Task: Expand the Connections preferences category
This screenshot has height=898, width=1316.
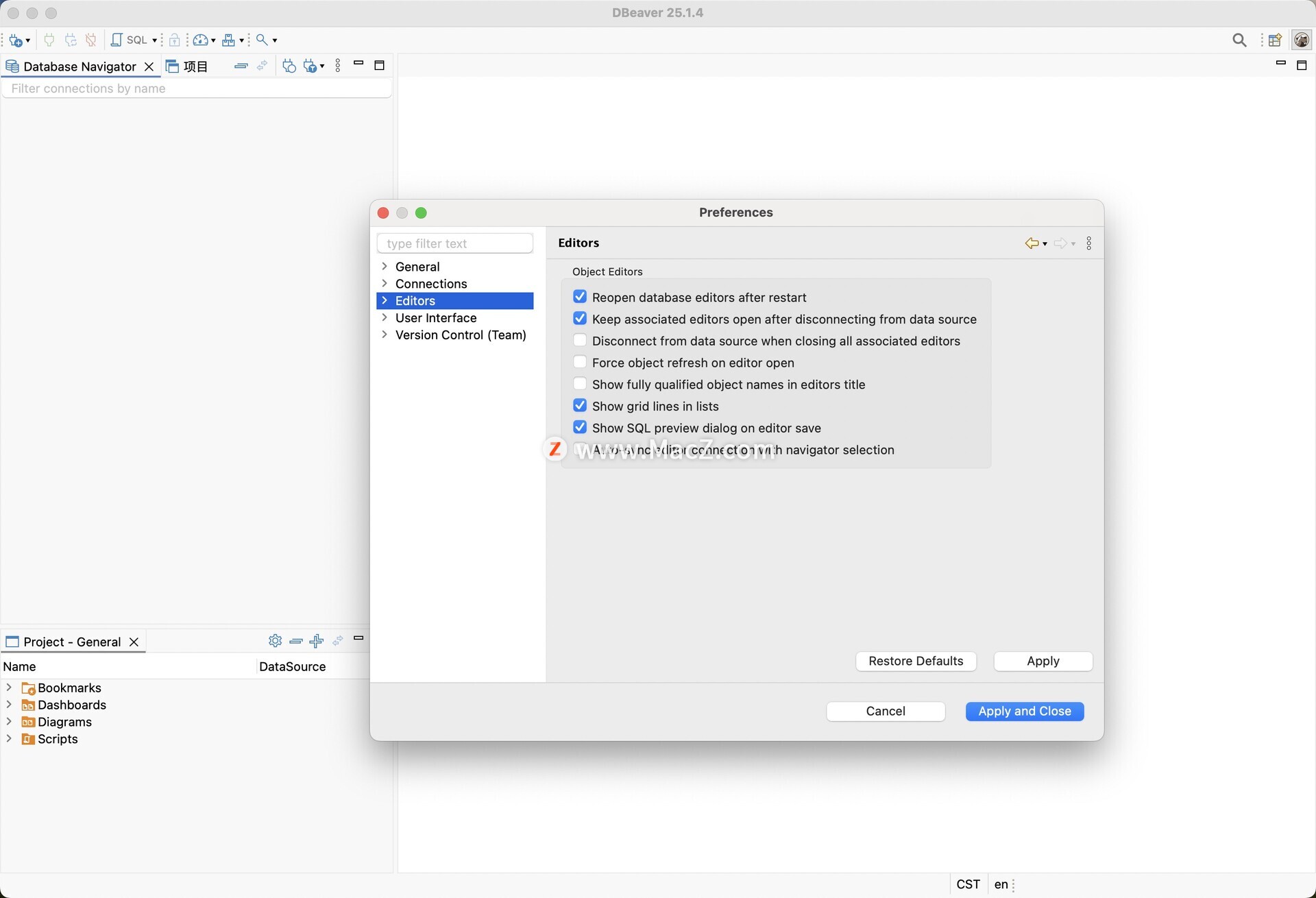Action: coord(385,283)
